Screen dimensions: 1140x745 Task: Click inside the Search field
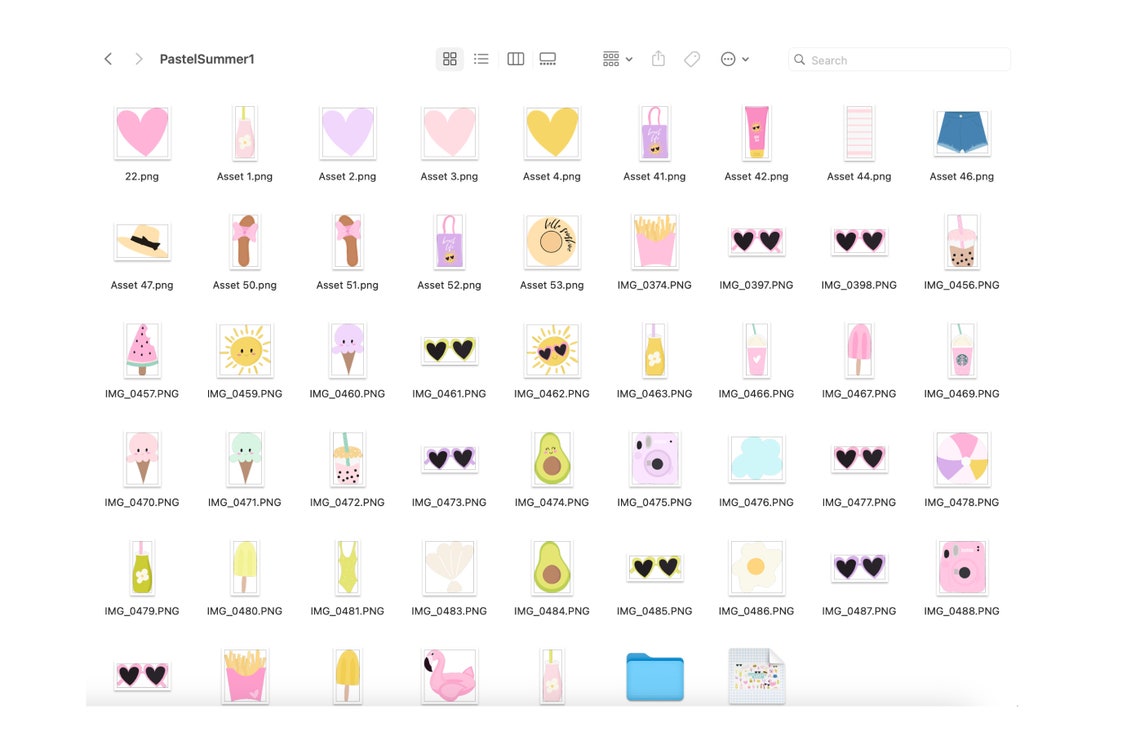point(897,59)
